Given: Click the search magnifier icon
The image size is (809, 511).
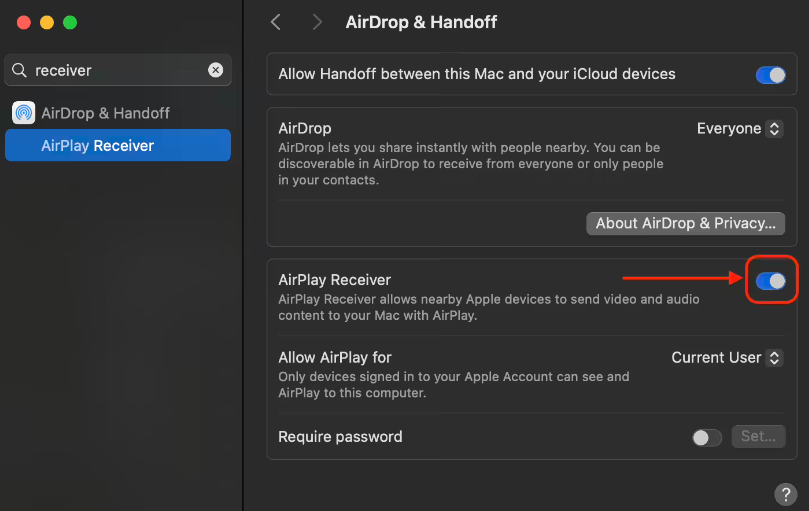Looking at the screenshot, I should [19, 70].
